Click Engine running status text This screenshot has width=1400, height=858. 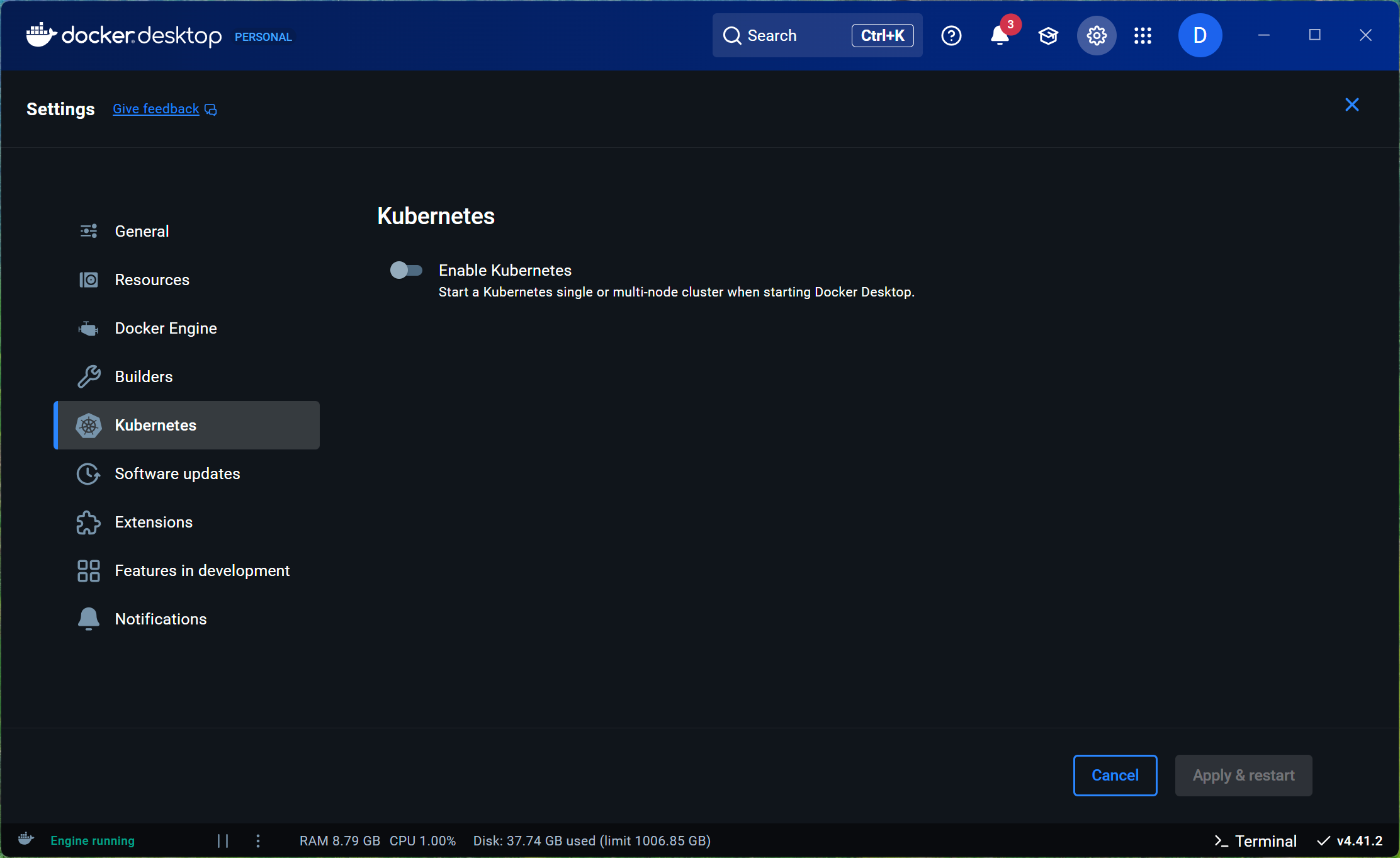(x=93, y=841)
